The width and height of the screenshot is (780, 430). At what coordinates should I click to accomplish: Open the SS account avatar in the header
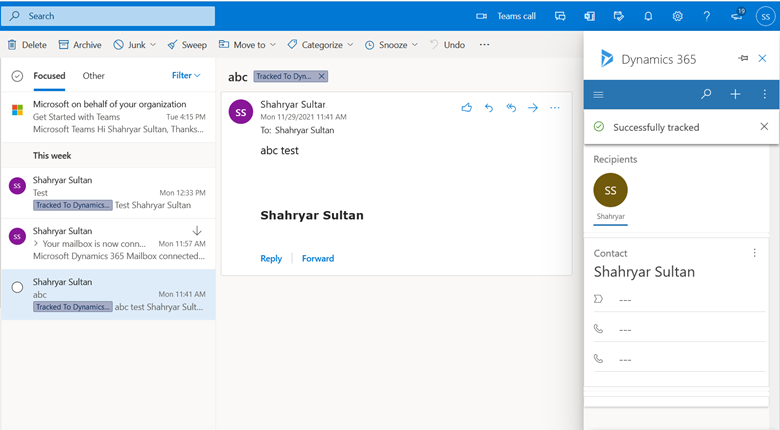(x=766, y=16)
